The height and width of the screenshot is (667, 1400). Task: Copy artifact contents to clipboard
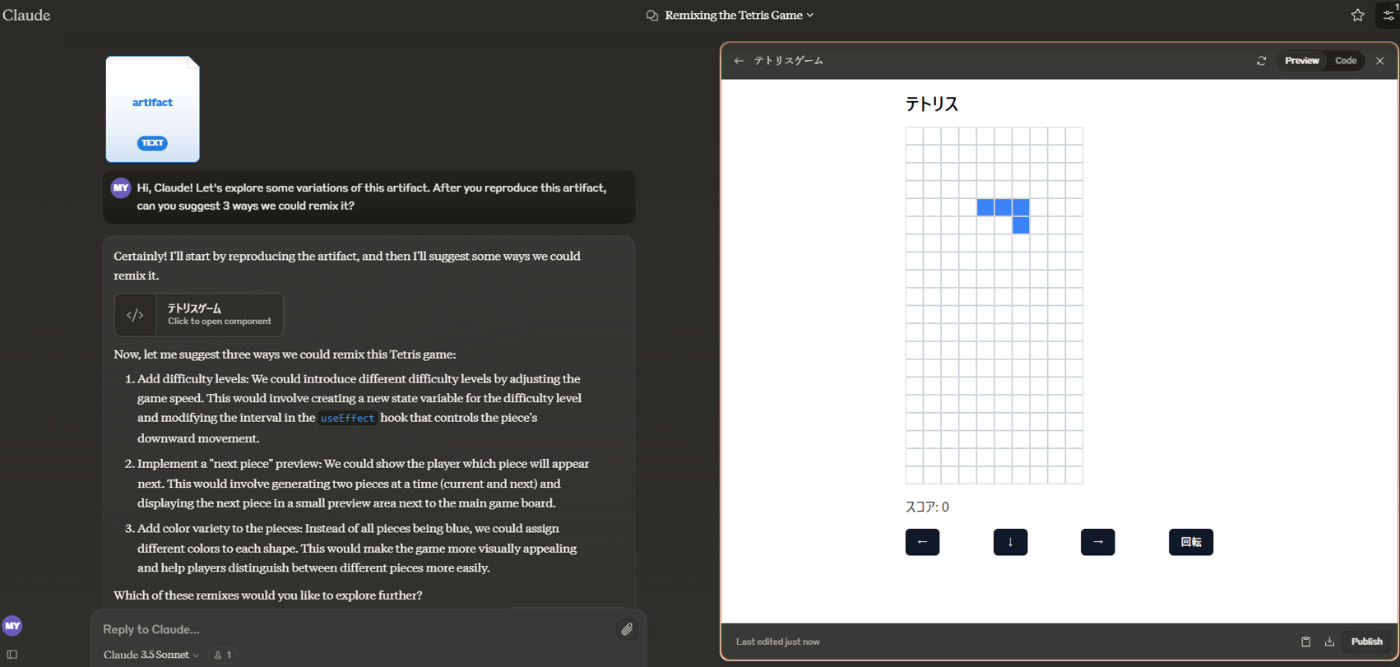click(x=1305, y=642)
